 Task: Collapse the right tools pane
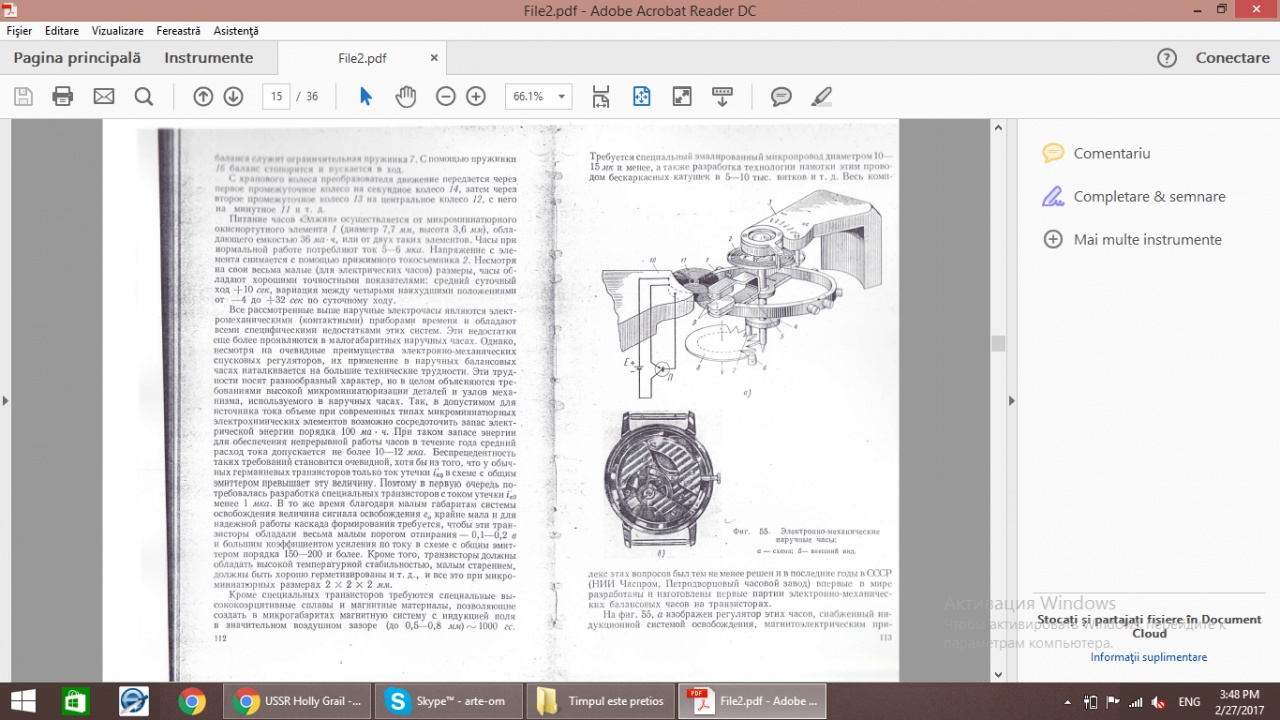(x=1010, y=401)
